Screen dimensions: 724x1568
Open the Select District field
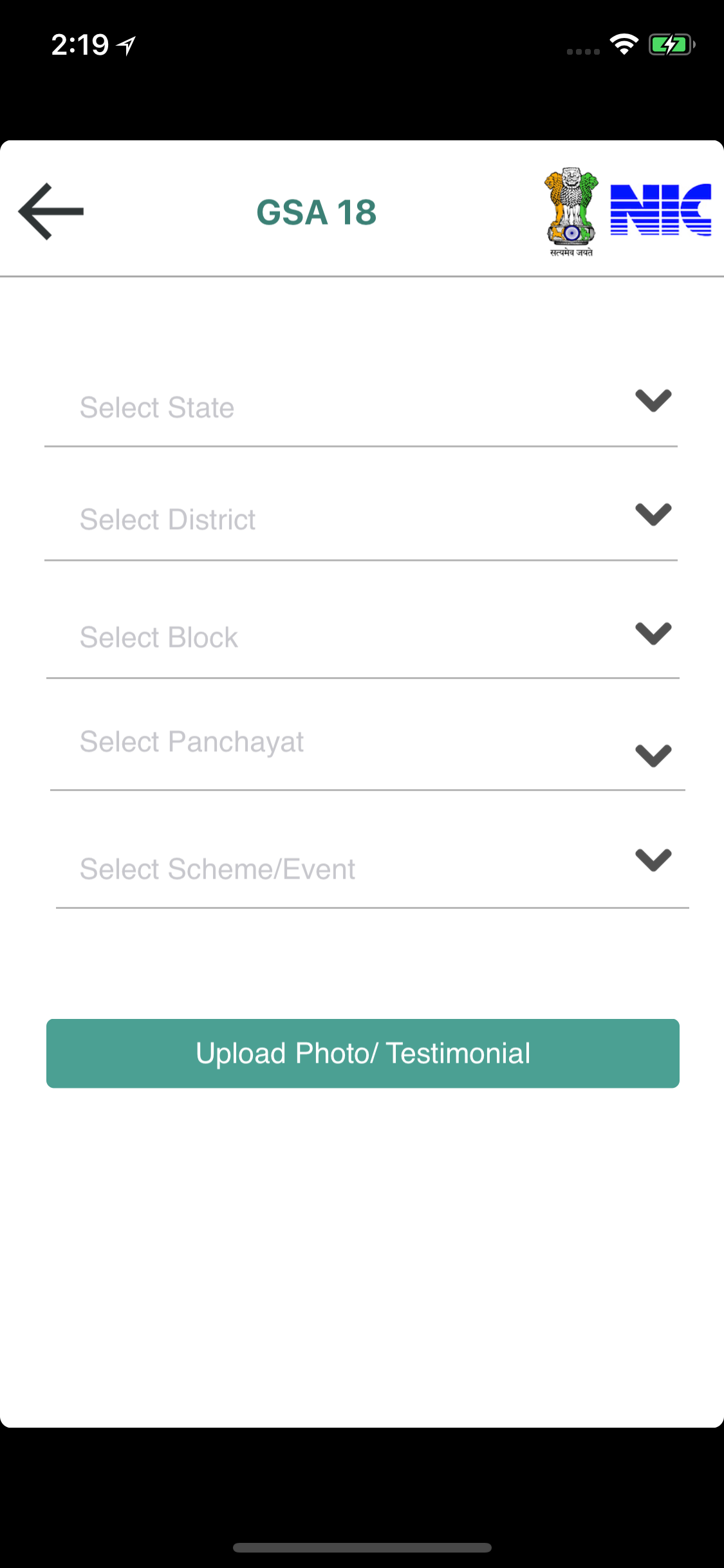pyautogui.click(x=361, y=520)
